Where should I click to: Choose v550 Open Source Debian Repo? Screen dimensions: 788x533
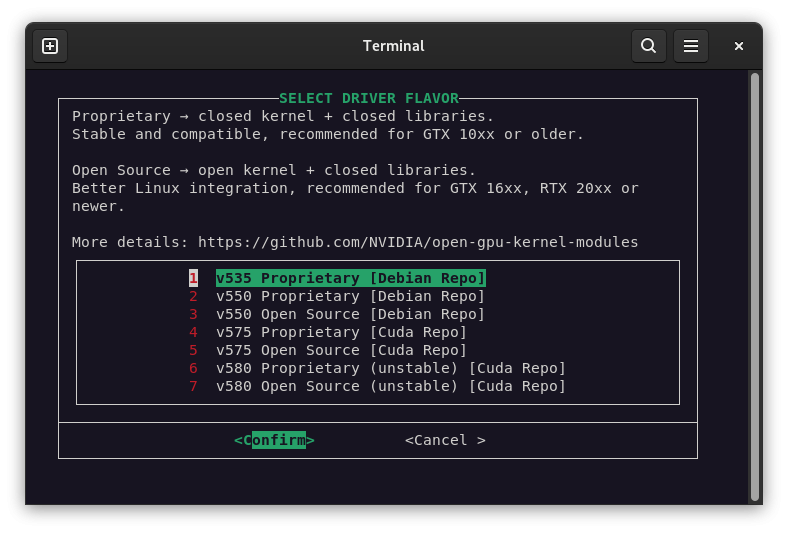pos(350,314)
